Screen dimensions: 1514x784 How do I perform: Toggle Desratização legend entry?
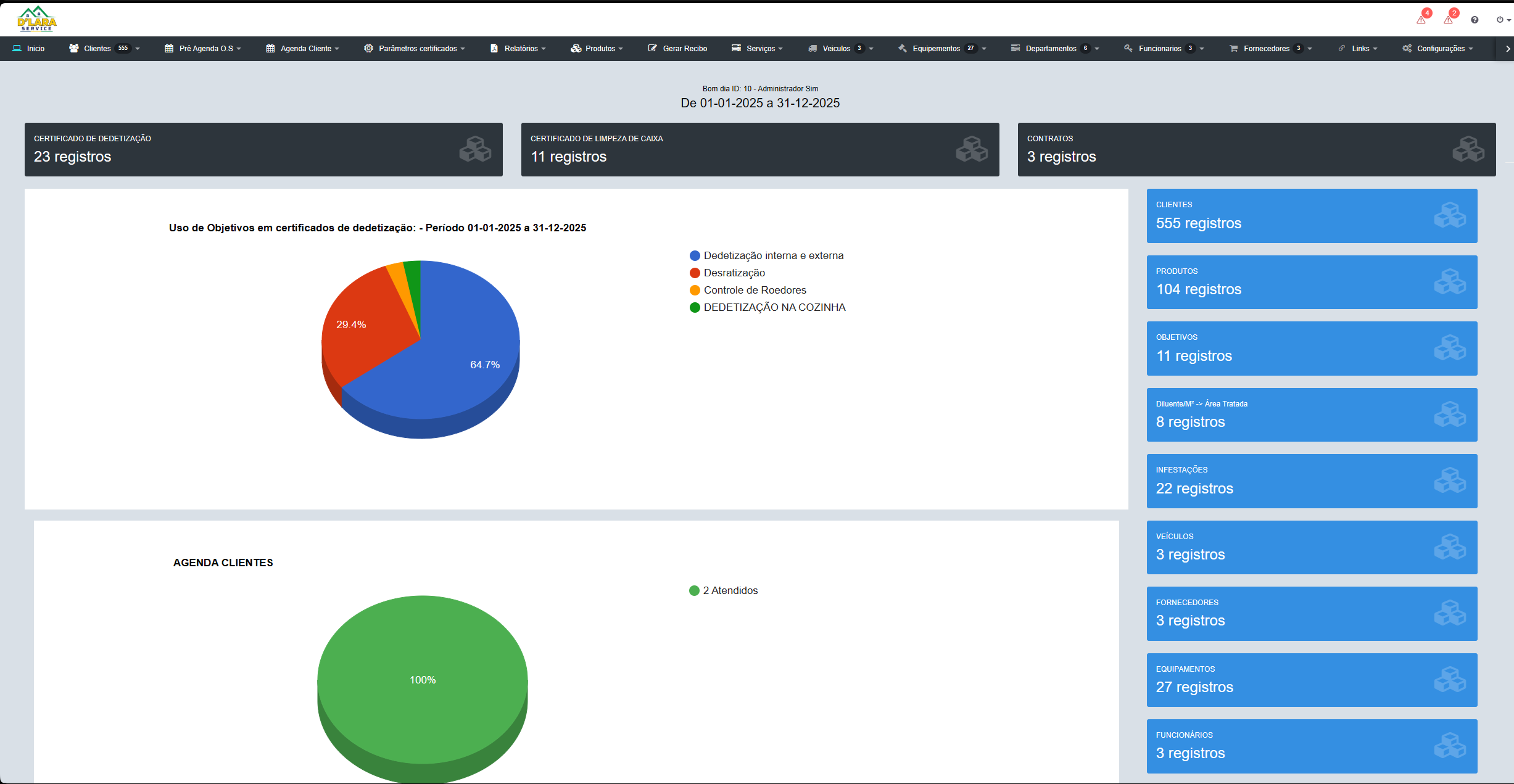[x=734, y=273]
